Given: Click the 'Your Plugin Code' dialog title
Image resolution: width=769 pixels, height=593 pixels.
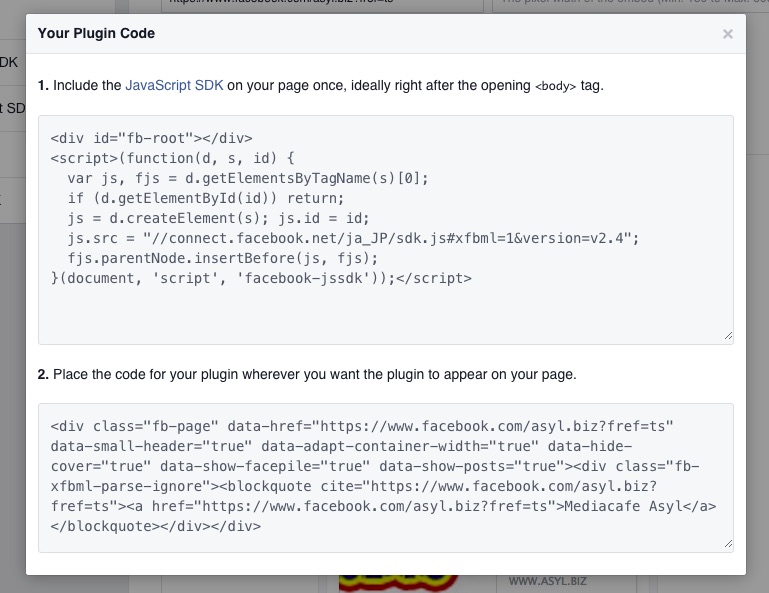Looking at the screenshot, I should click(x=96, y=33).
